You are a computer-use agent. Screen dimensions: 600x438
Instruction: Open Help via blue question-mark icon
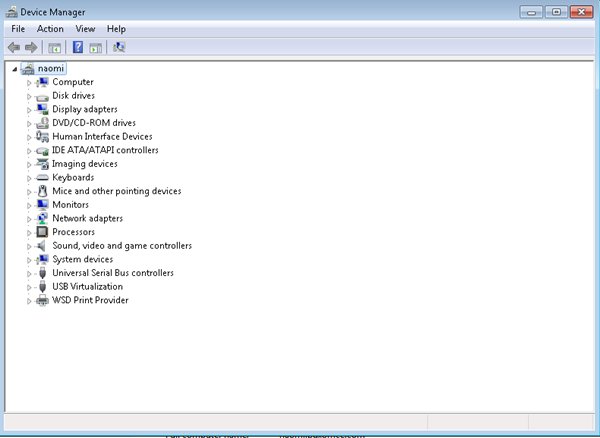point(78,47)
